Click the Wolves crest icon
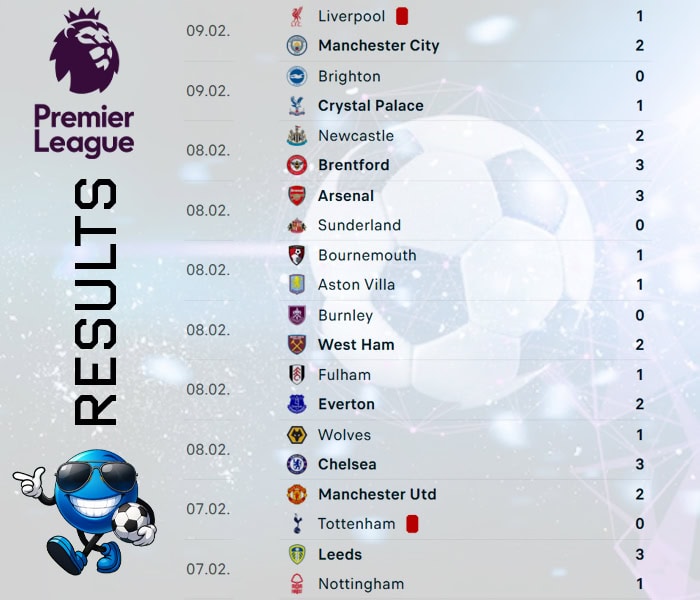 pos(296,435)
